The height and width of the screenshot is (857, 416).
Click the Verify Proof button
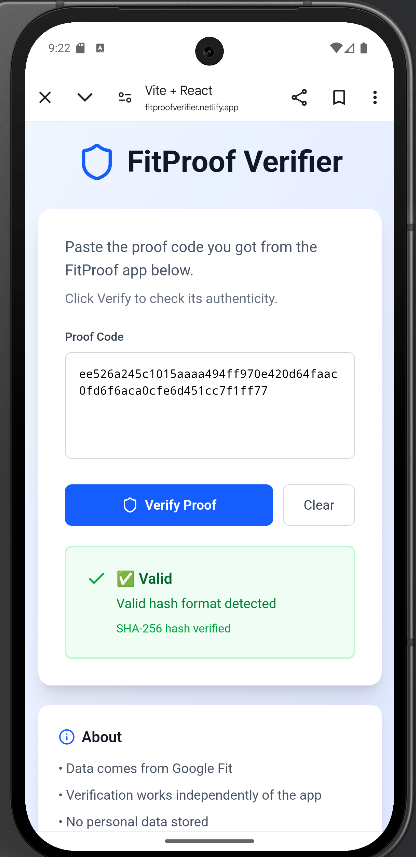[x=169, y=505]
